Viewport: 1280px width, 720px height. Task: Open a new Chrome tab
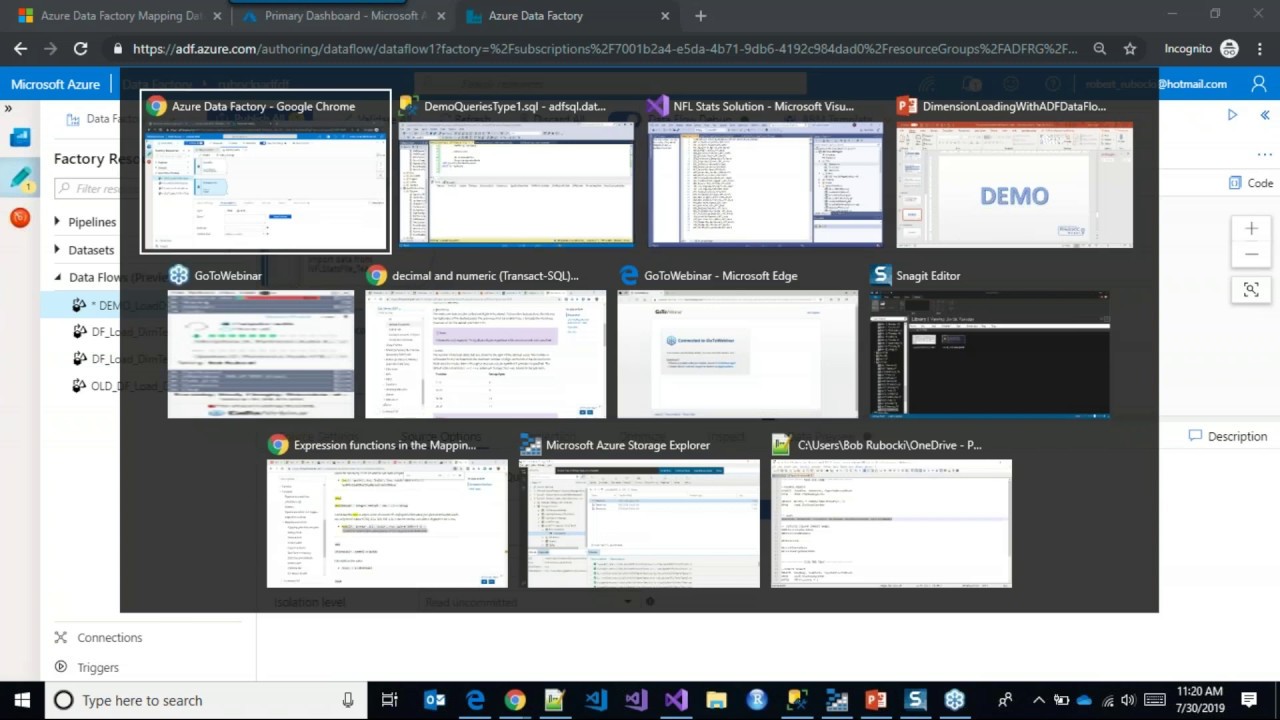pyautogui.click(x=700, y=16)
